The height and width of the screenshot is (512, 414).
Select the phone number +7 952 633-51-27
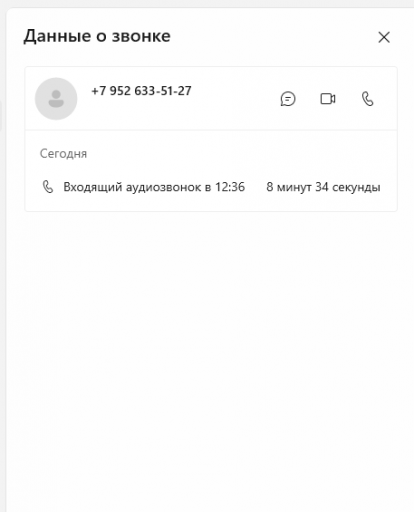coord(141,91)
